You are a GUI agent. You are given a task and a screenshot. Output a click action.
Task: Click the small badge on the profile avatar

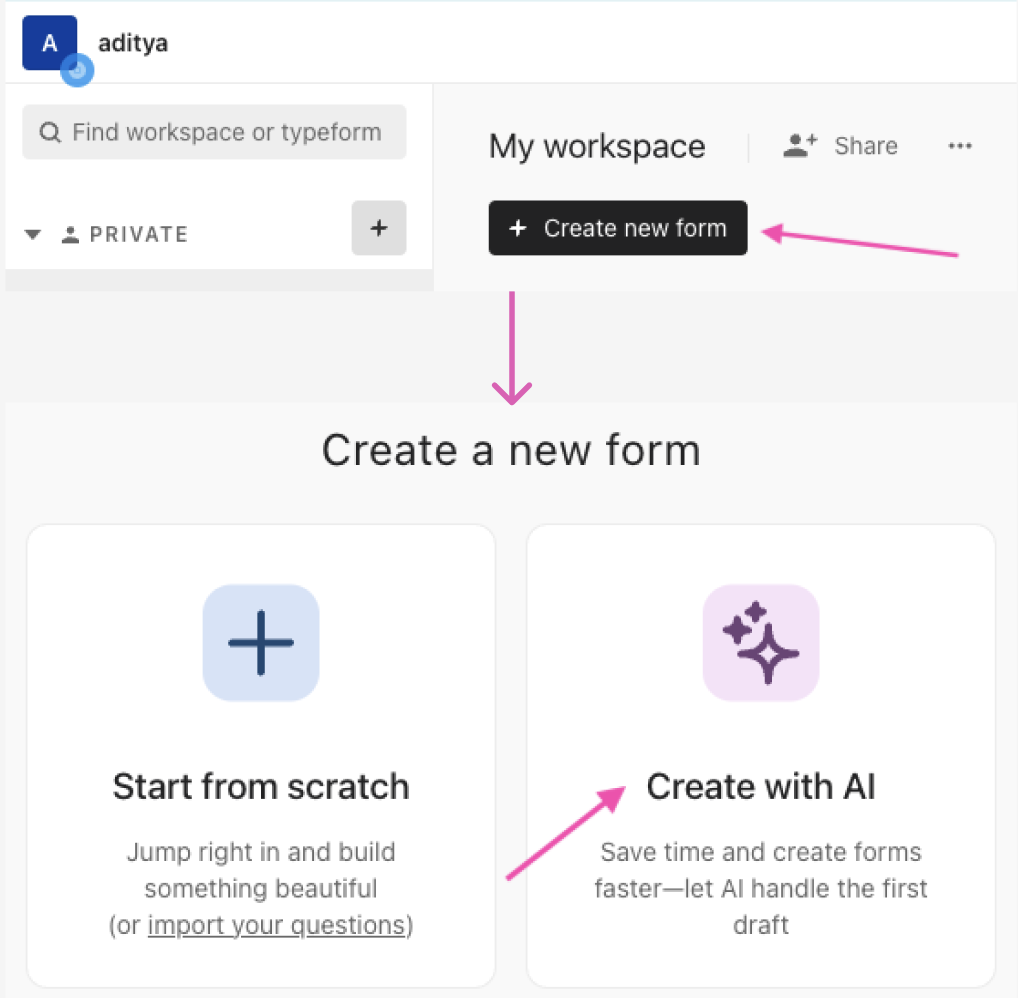pyautogui.click(x=77, y=70)
